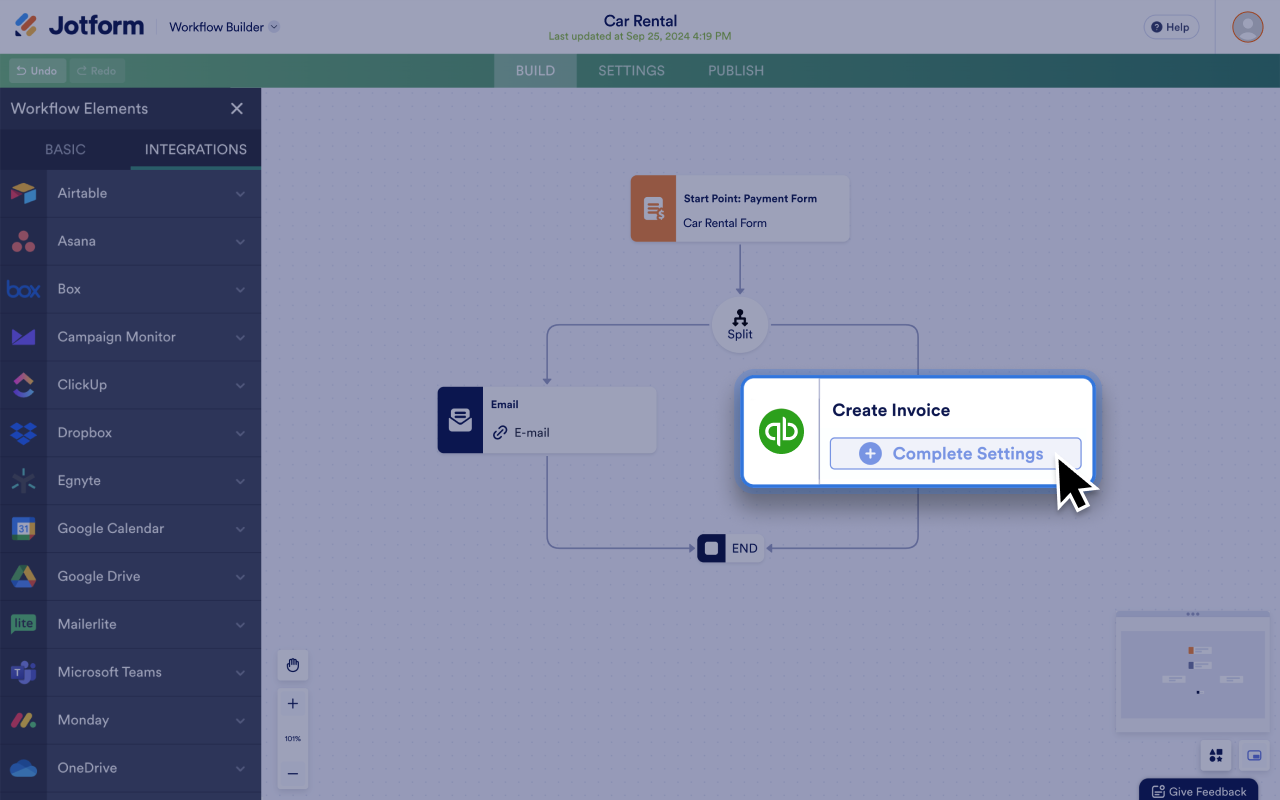Switch to the BUILD tab
The width and height of the screenshot is (1280, 800).
(535, 71)
